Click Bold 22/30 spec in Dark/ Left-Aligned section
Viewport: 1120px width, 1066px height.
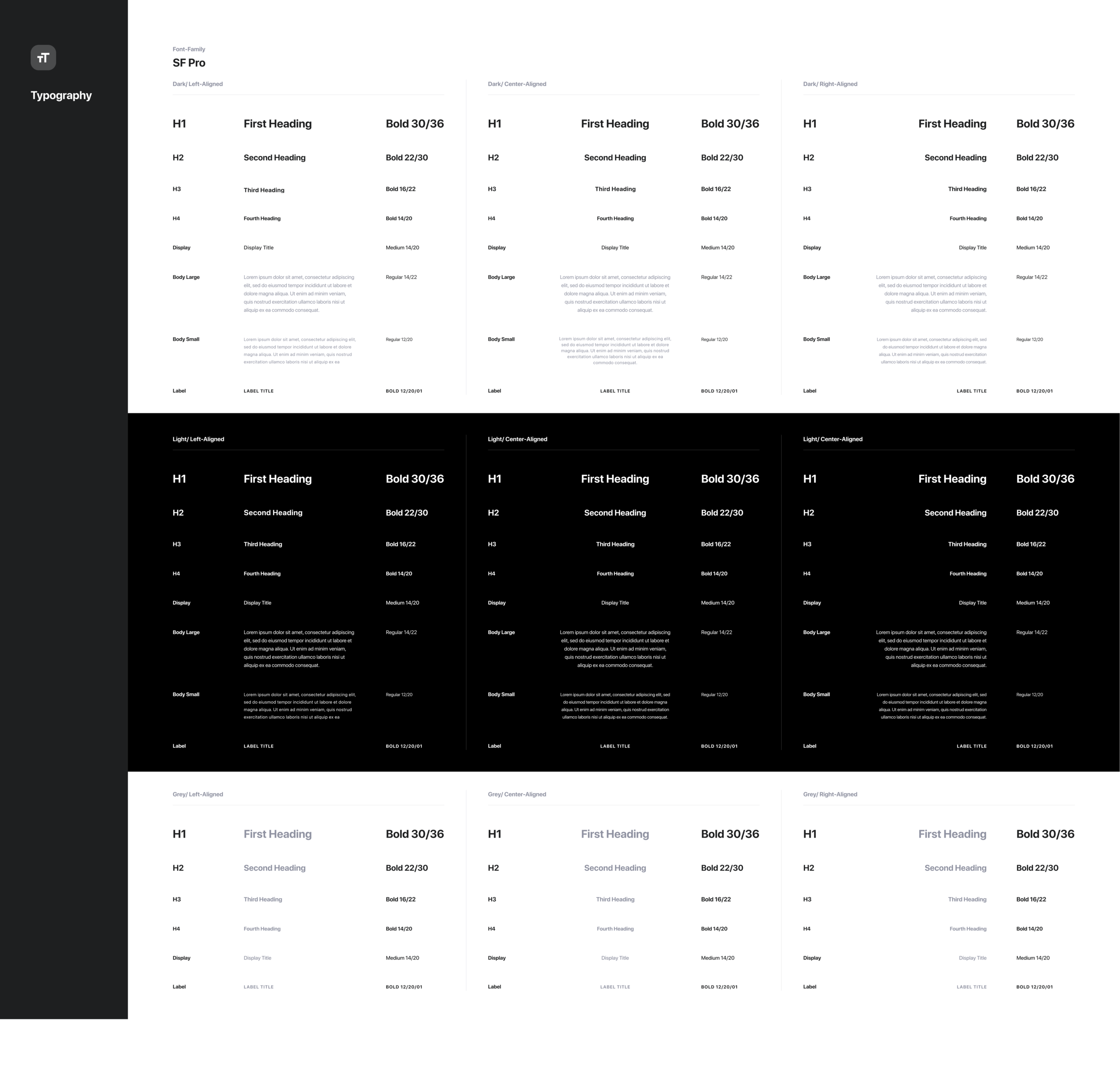click(407, 158)
